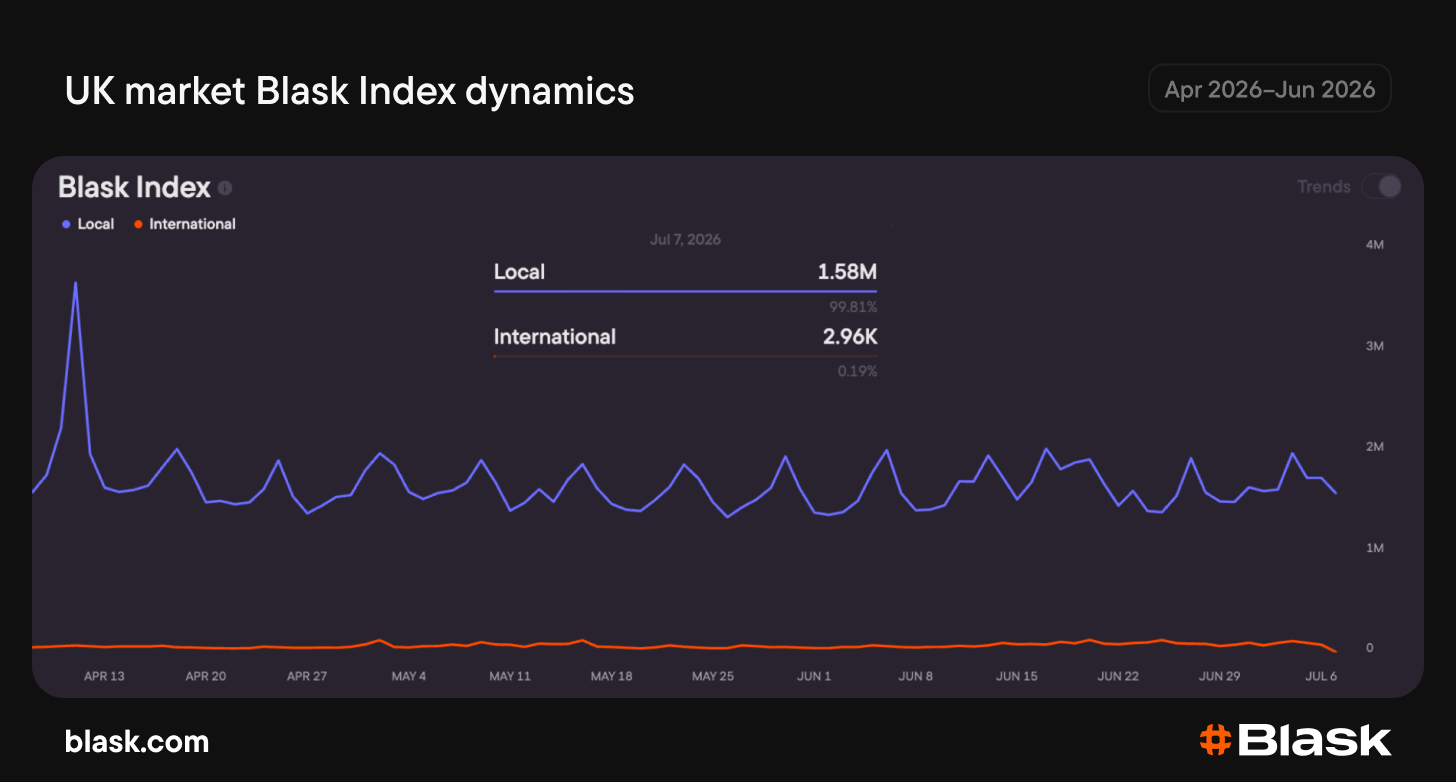Click the MAY 18 axis label

tap(611, 676)
